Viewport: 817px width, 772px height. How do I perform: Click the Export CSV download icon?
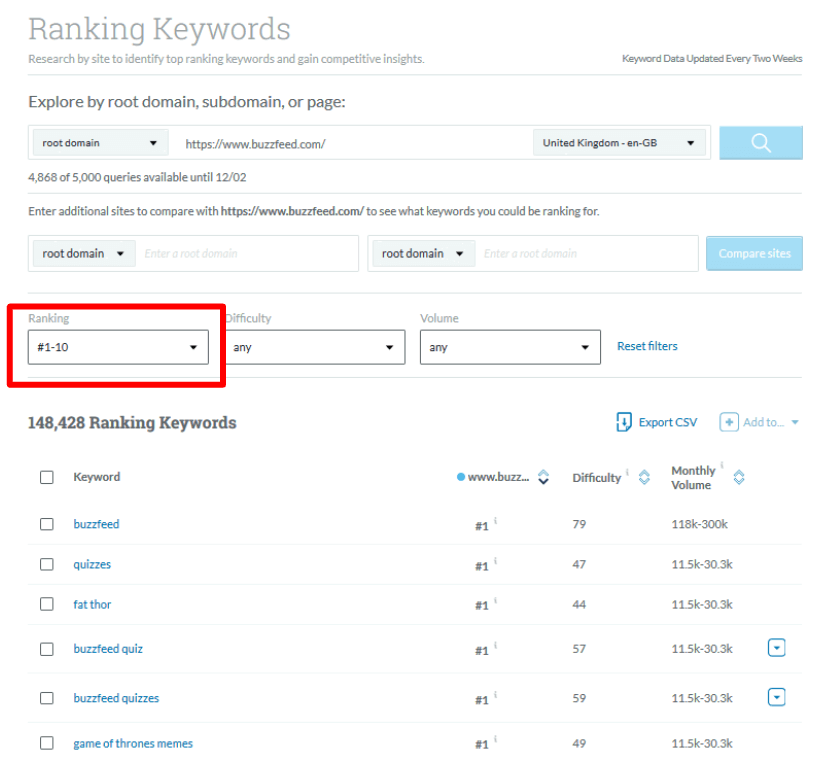click(624, 422)
